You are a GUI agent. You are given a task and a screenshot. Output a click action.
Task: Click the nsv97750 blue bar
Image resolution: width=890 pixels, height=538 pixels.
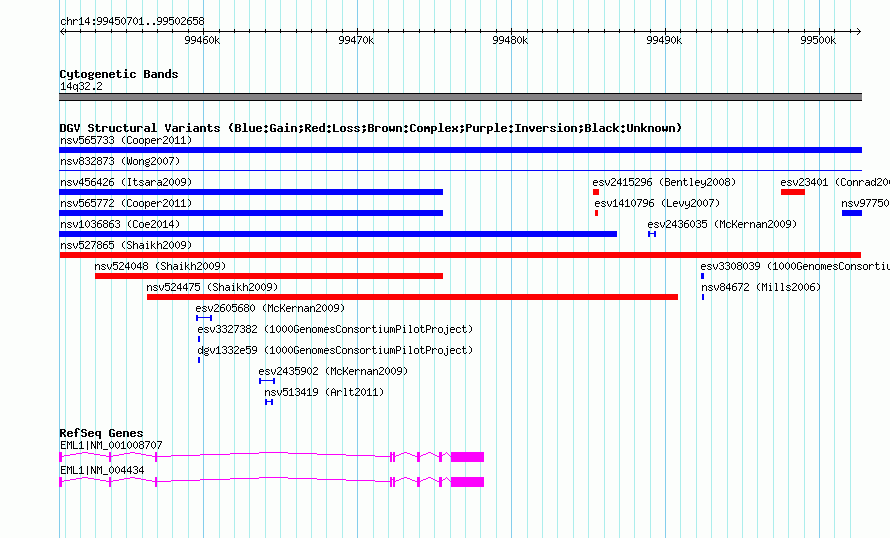coord(852,213)
